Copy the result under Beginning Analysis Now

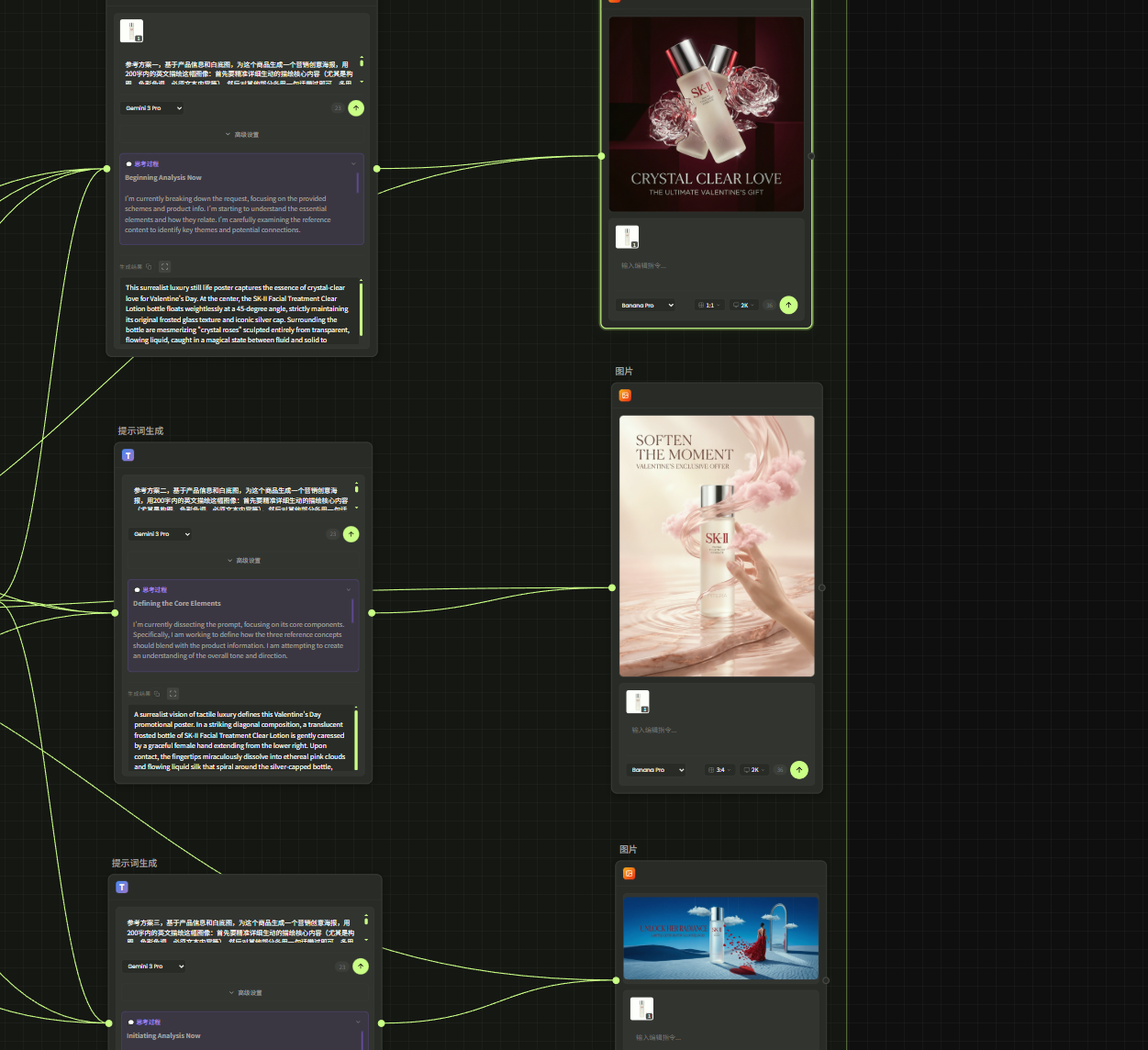pyautogui.click(x=149, y=267)
